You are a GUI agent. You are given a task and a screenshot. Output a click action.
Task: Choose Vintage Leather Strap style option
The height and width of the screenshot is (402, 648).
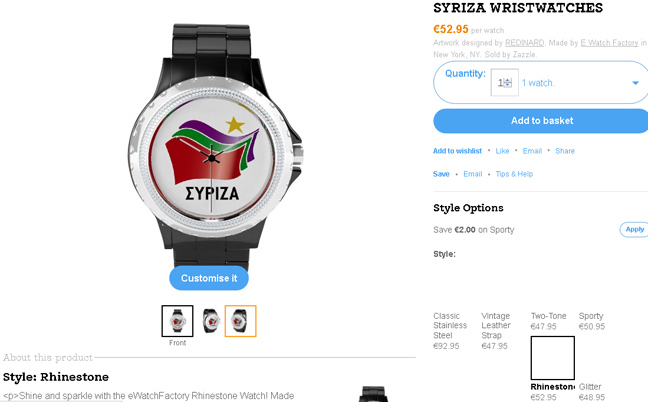click(x=496, y=331)
